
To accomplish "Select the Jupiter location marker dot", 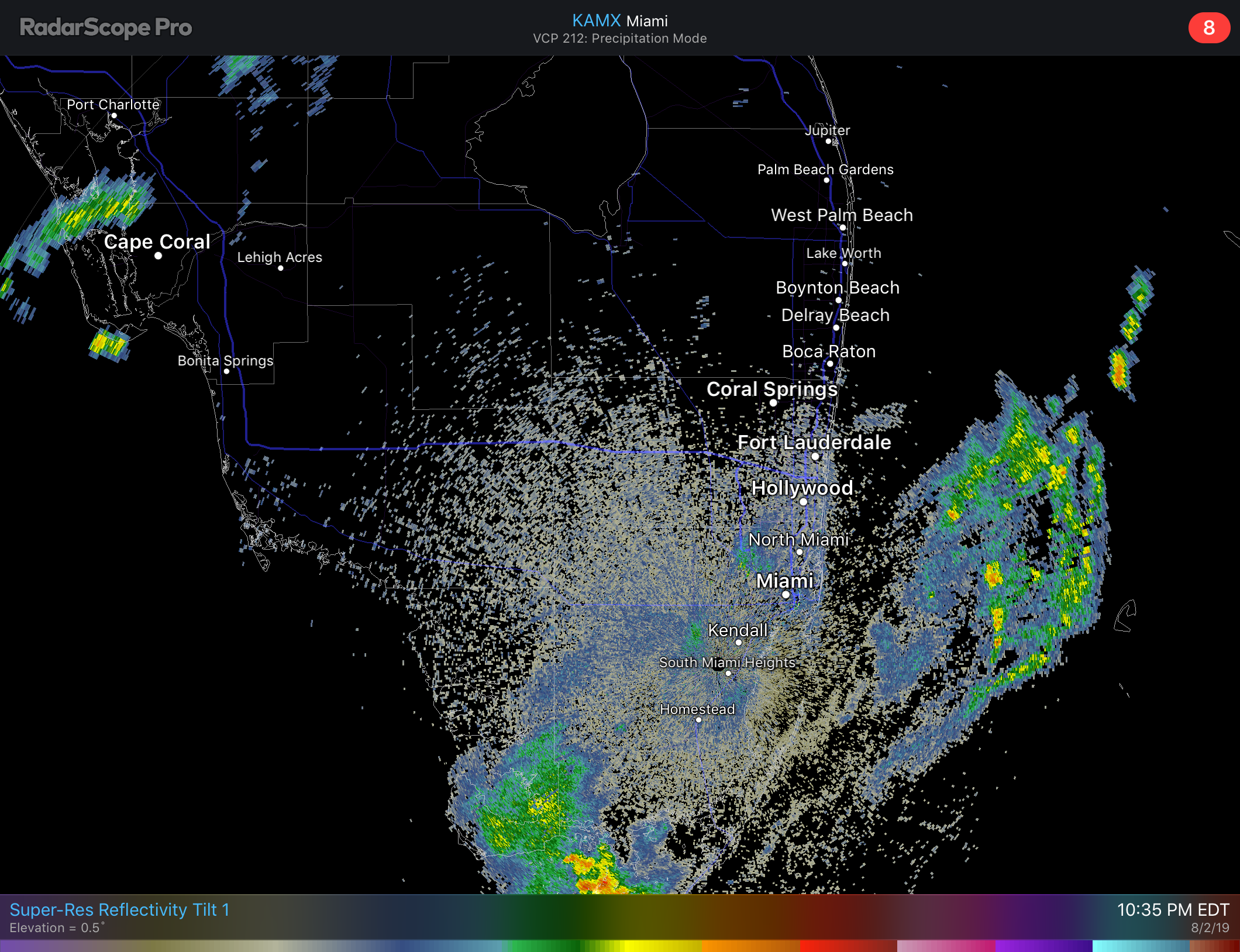I will [828, 141].
